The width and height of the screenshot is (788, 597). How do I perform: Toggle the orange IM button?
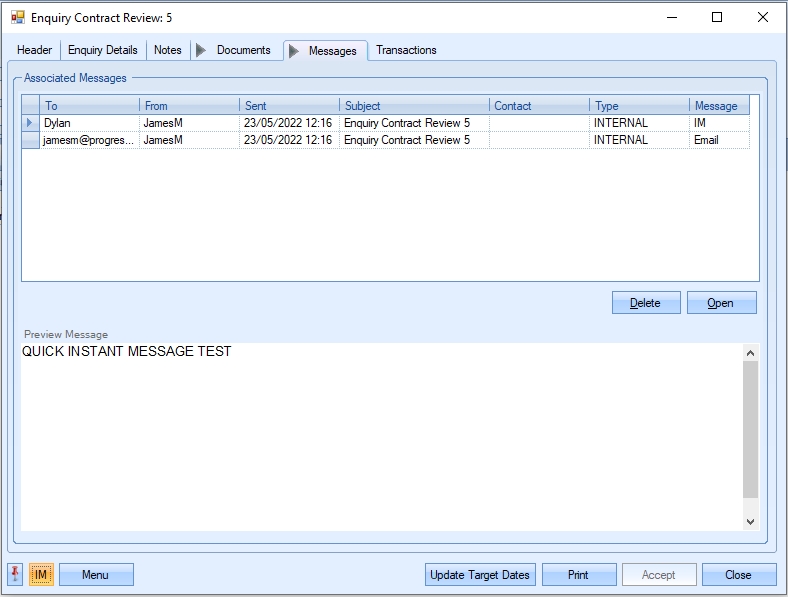41,574
